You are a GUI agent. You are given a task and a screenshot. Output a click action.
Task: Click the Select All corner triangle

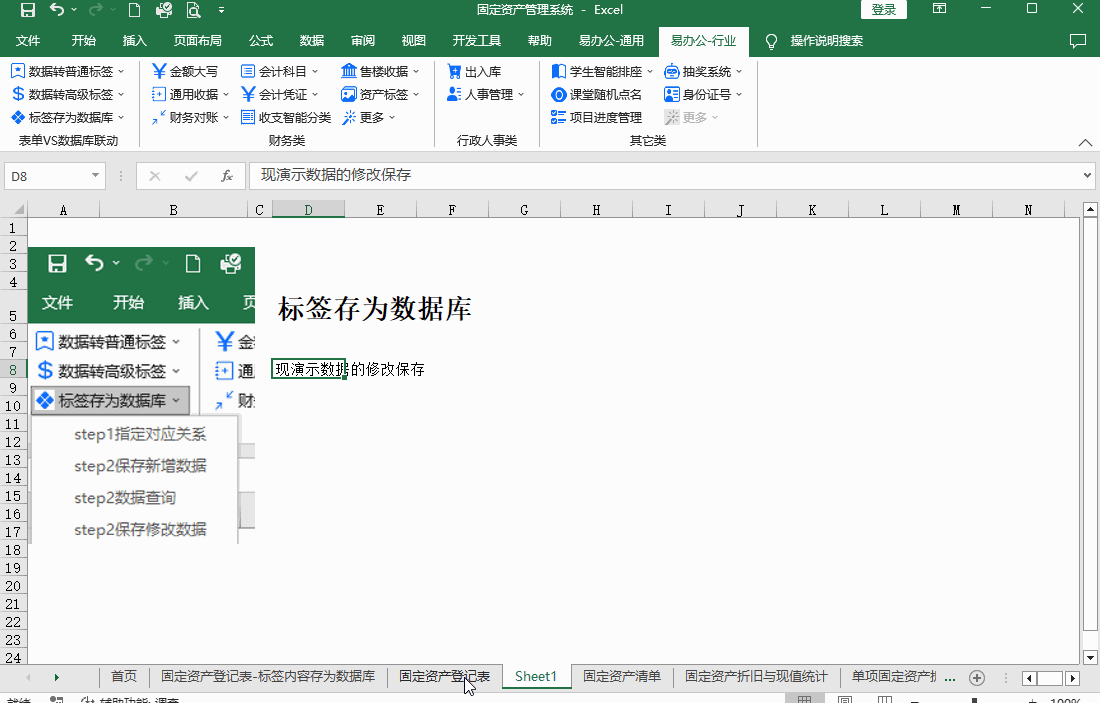click(x=18, y=209)
